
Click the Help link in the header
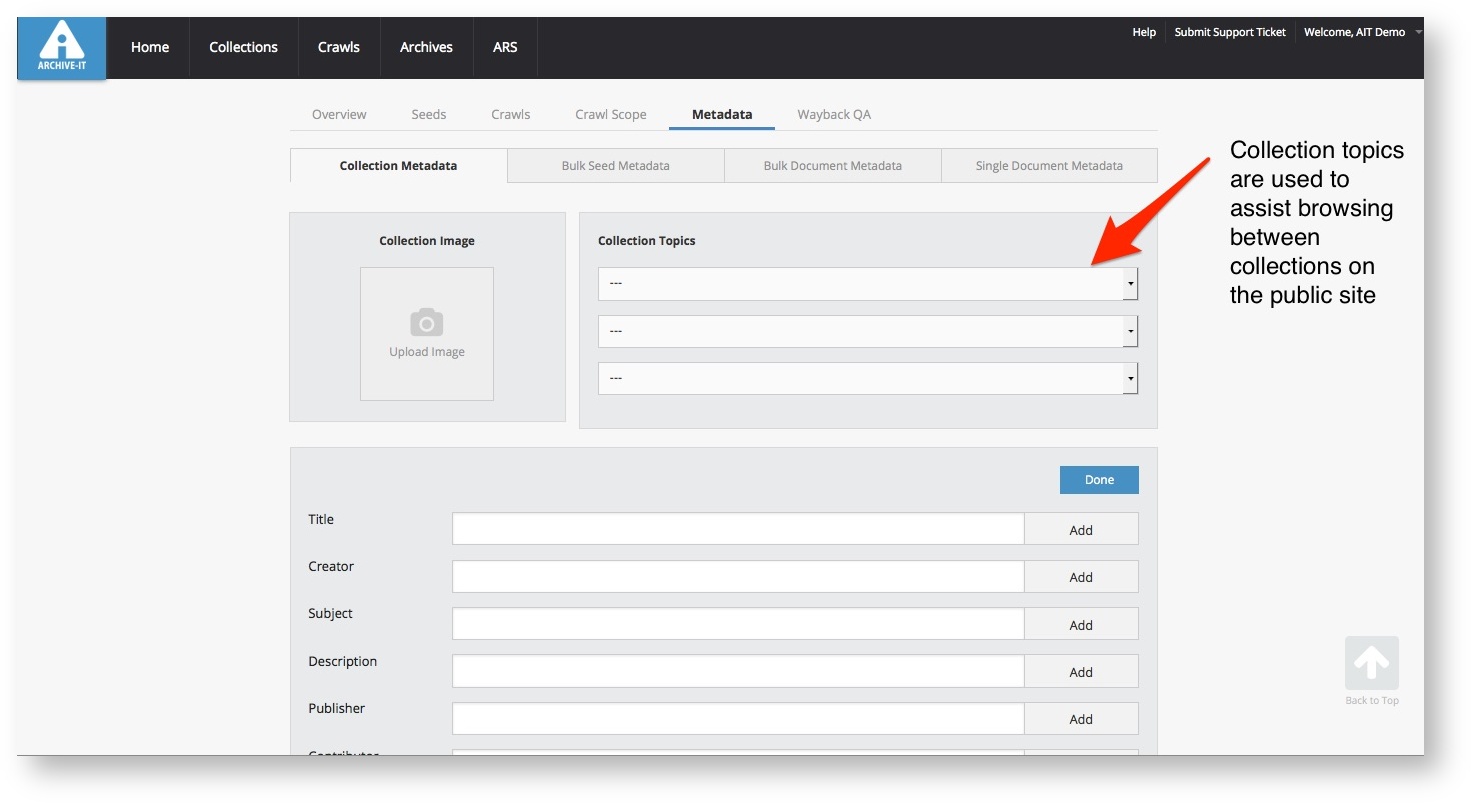tap(1143, 32)
